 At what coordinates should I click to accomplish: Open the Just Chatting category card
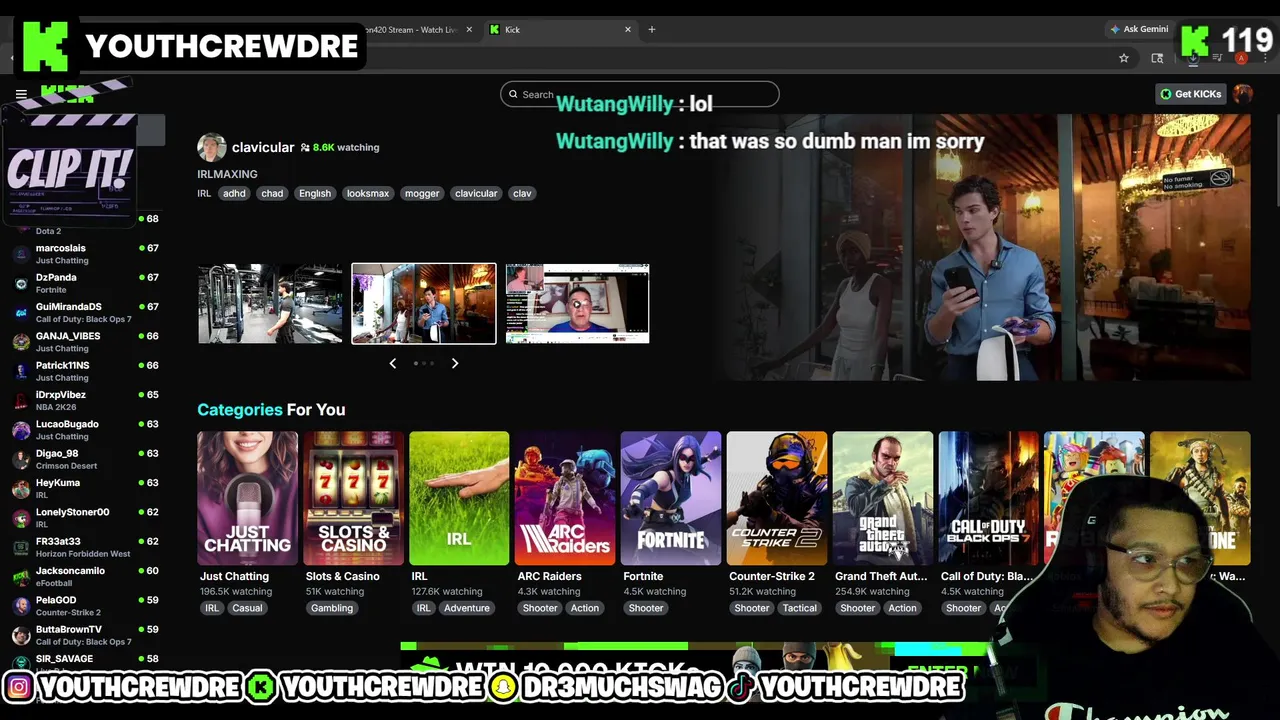pyautogui.click(x=247, y=498)
